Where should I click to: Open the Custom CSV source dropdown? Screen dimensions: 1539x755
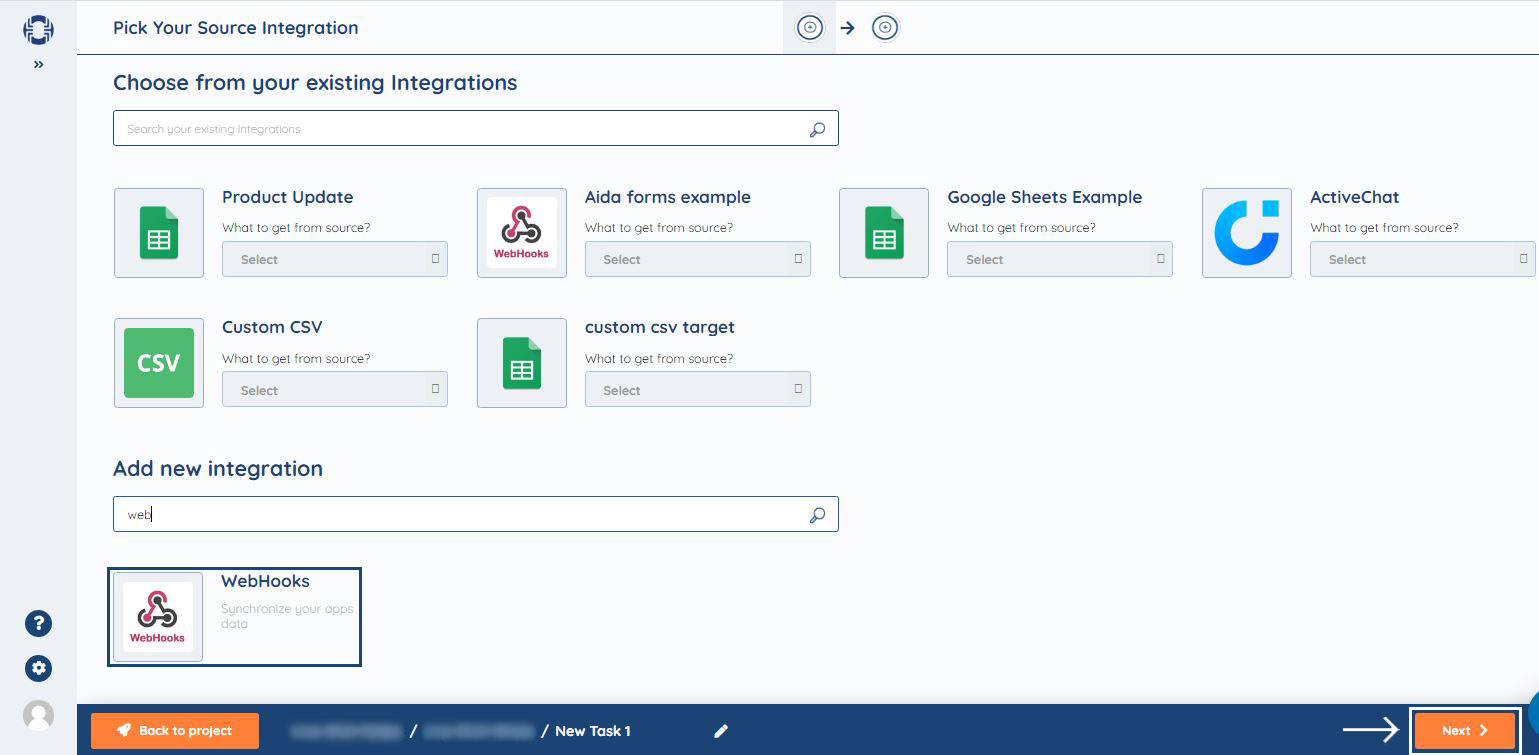[x=335, y=390]
